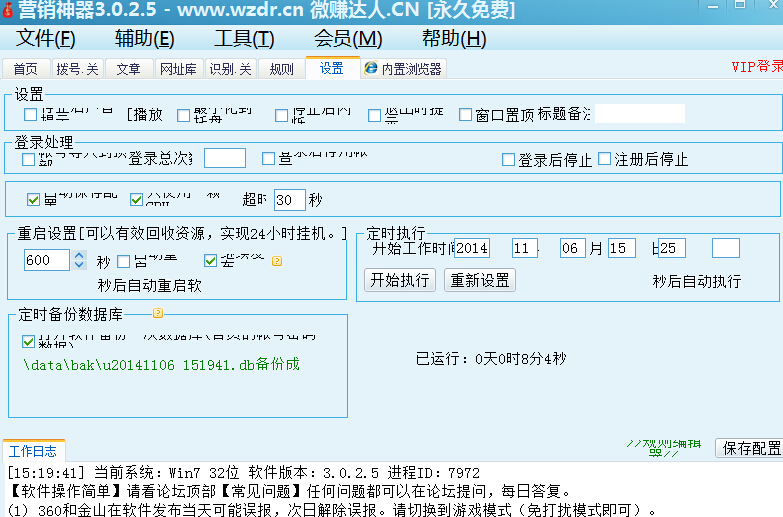The width and height of the screenshot is (783, 517).
Task: Click green backup path text \data\bak\u20141106
Action: click(x=161, y=364)
